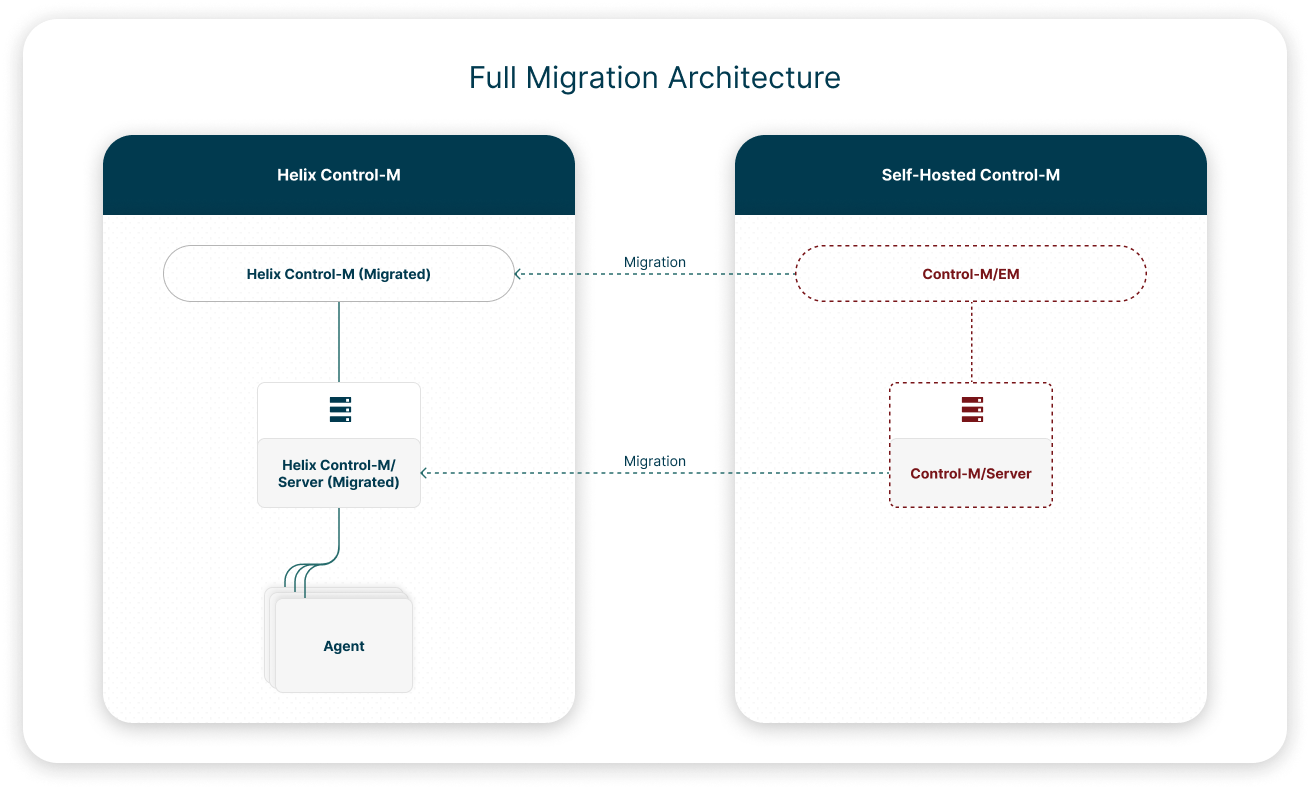Click the lower Migration arrow label
Screen dimensions: 1310x790
[654, 461]
